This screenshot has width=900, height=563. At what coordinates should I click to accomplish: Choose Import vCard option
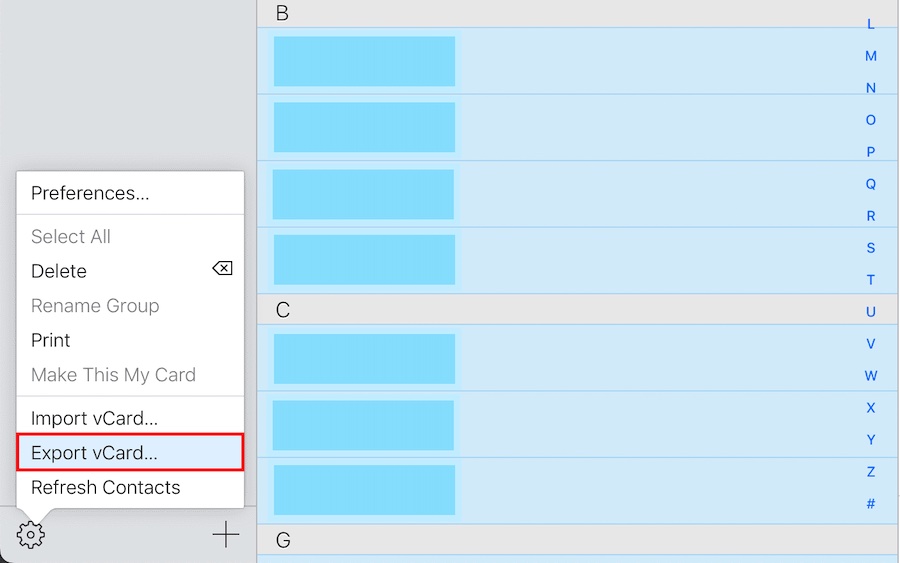point(94,418)
